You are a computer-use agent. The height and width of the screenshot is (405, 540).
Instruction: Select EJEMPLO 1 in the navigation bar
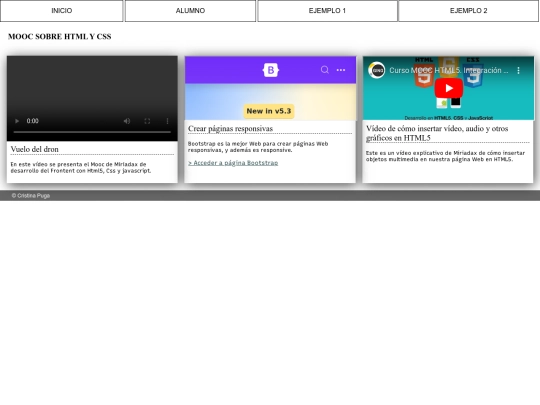[x=327, y=11]
